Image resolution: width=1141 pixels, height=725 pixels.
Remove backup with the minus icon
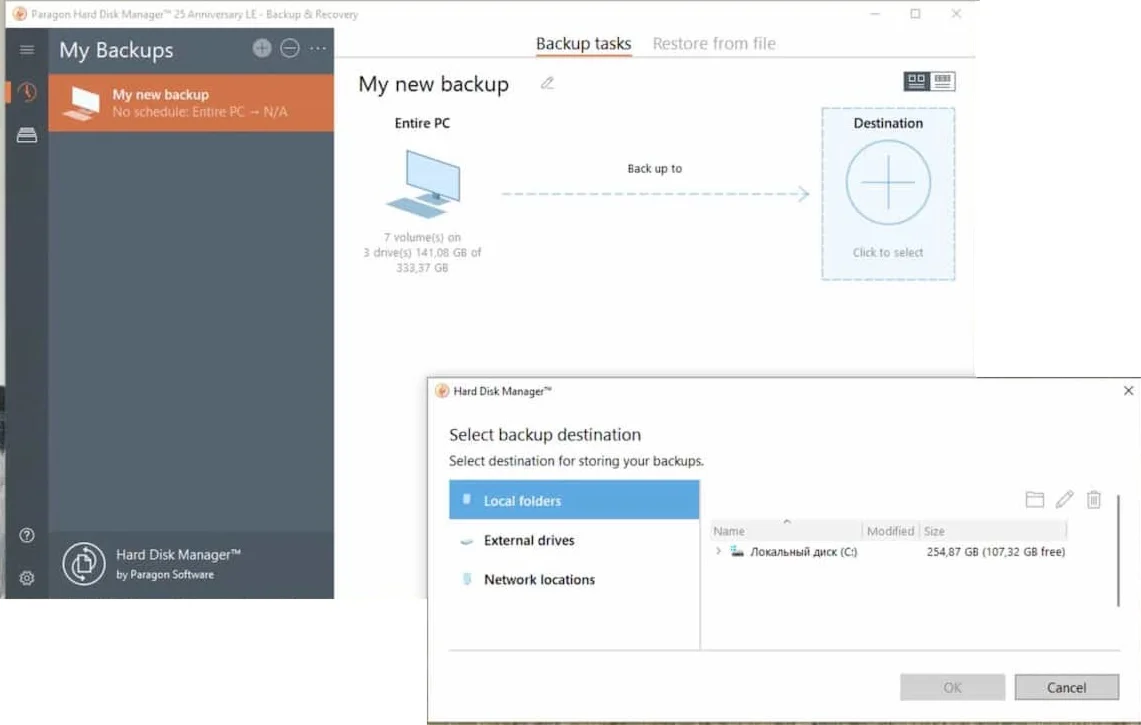[290, 48]
